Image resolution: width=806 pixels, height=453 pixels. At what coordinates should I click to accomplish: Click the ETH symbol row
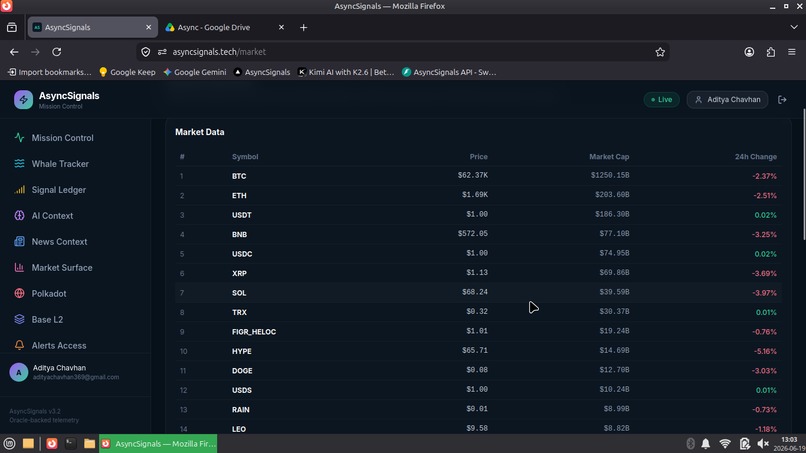[x=478, y=195]
